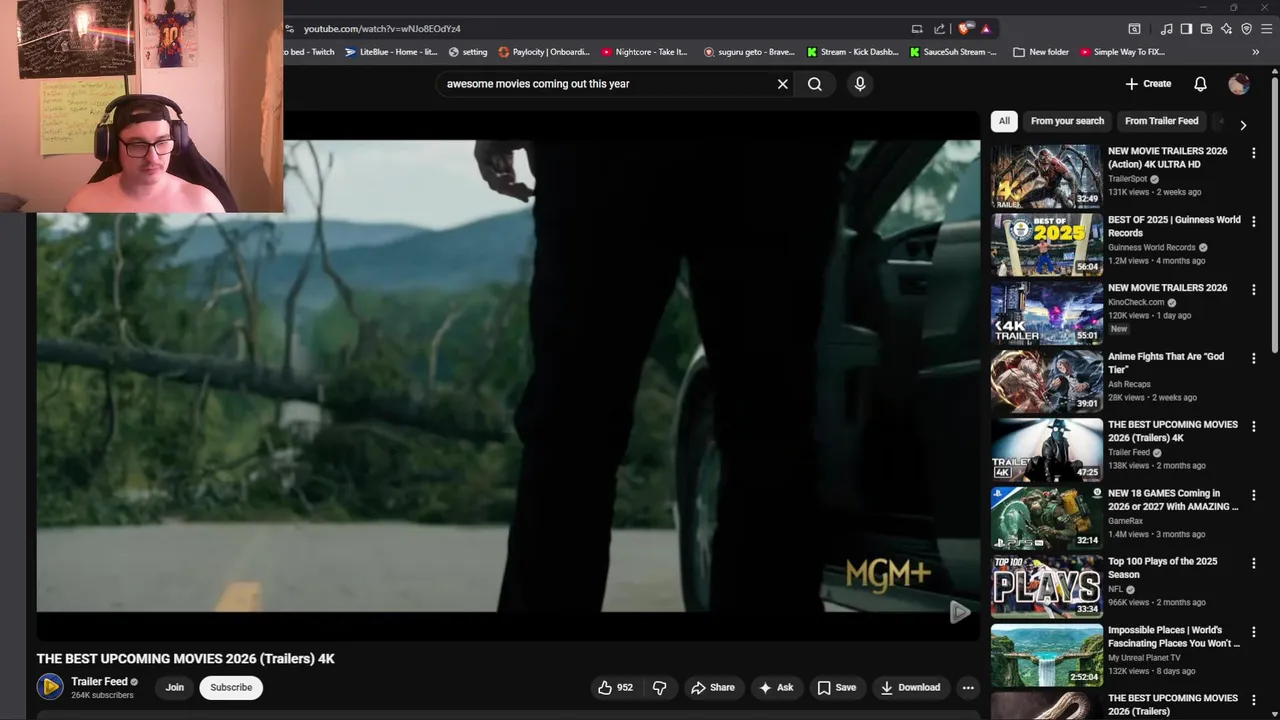Viewport: 1280px width, 720px height.
Task: Open BEST OF 2025 Guinness thumbnail
Action: tap(1047, 245)
